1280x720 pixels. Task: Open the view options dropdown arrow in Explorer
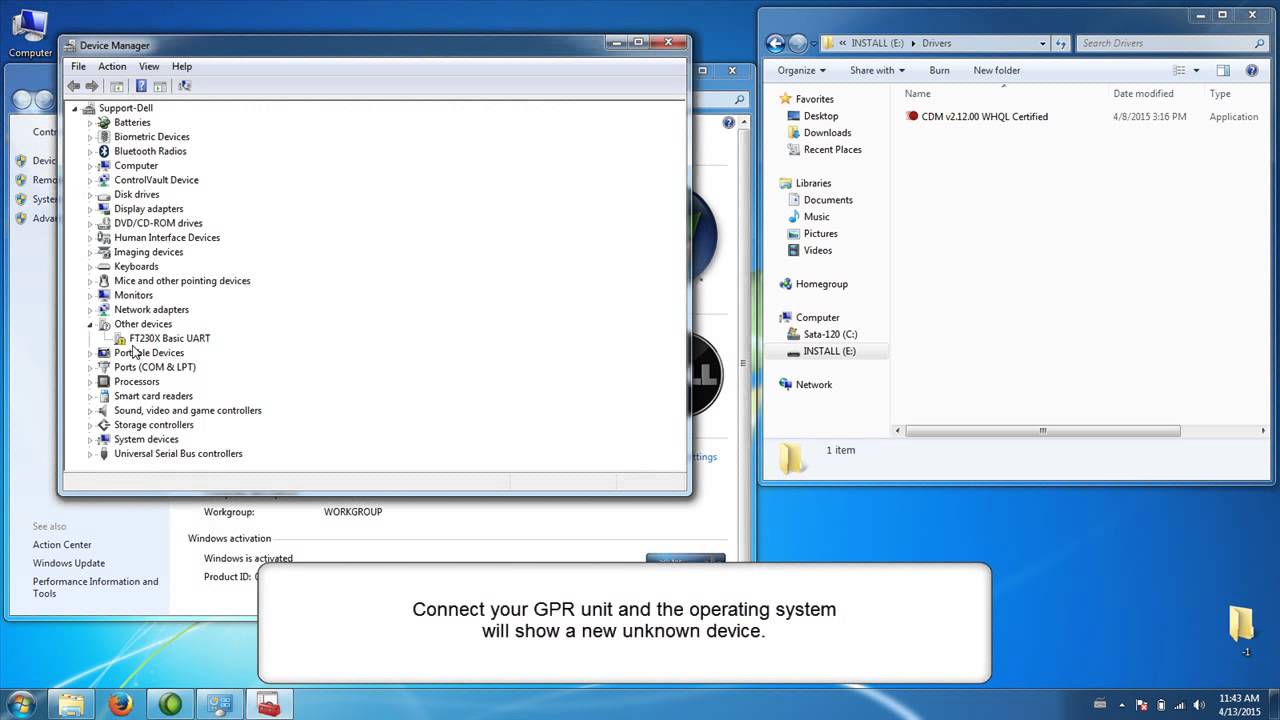(1196, 70)
